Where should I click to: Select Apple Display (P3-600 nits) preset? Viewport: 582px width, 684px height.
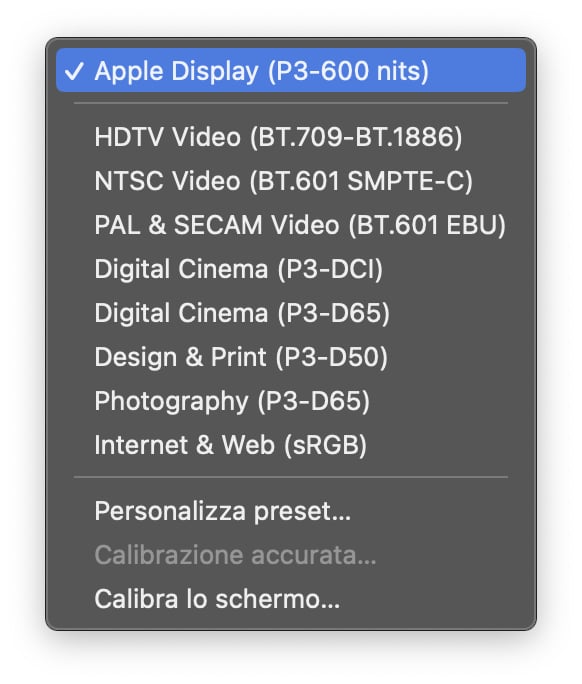[291, 70]
